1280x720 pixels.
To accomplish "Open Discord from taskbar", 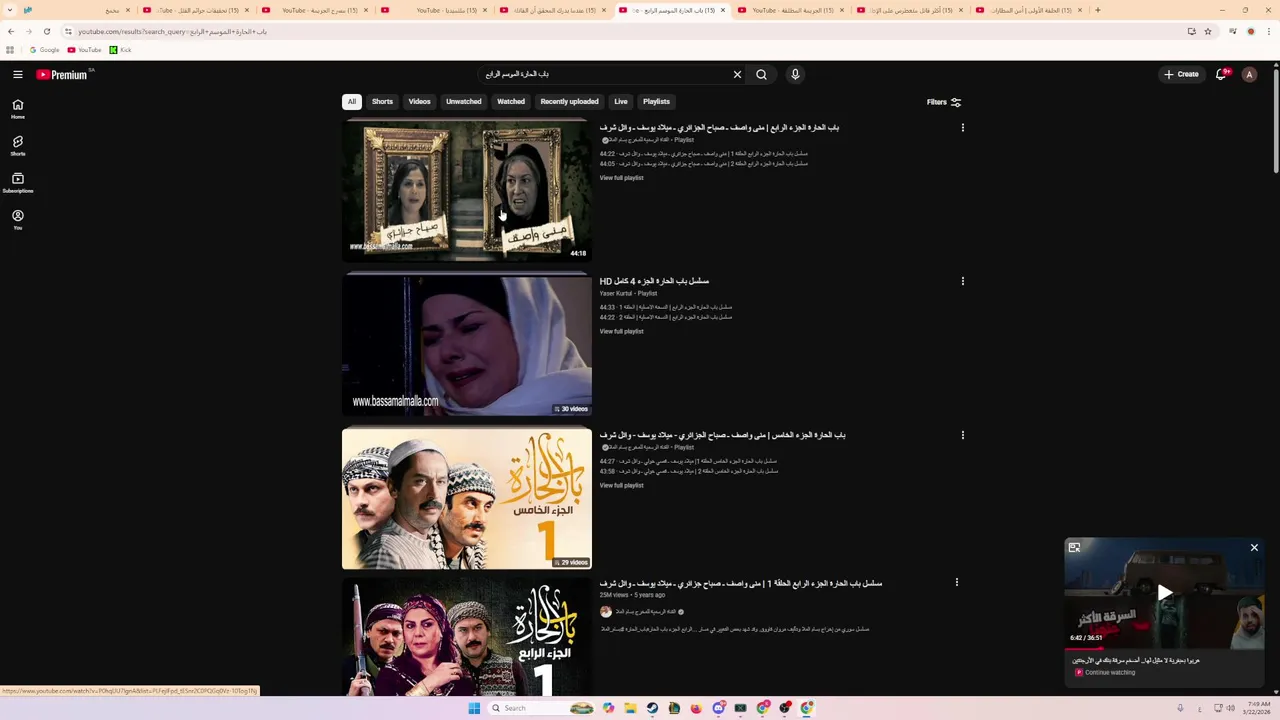I will tap(718, 708).
